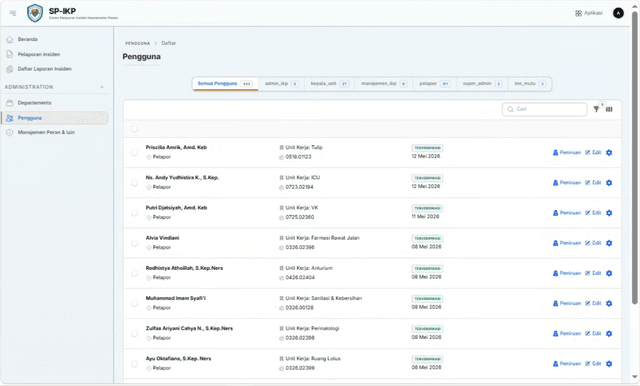Open settings gear for Priscilia Amrik
This screenshot has width=640, height=386.
(609, 153)
